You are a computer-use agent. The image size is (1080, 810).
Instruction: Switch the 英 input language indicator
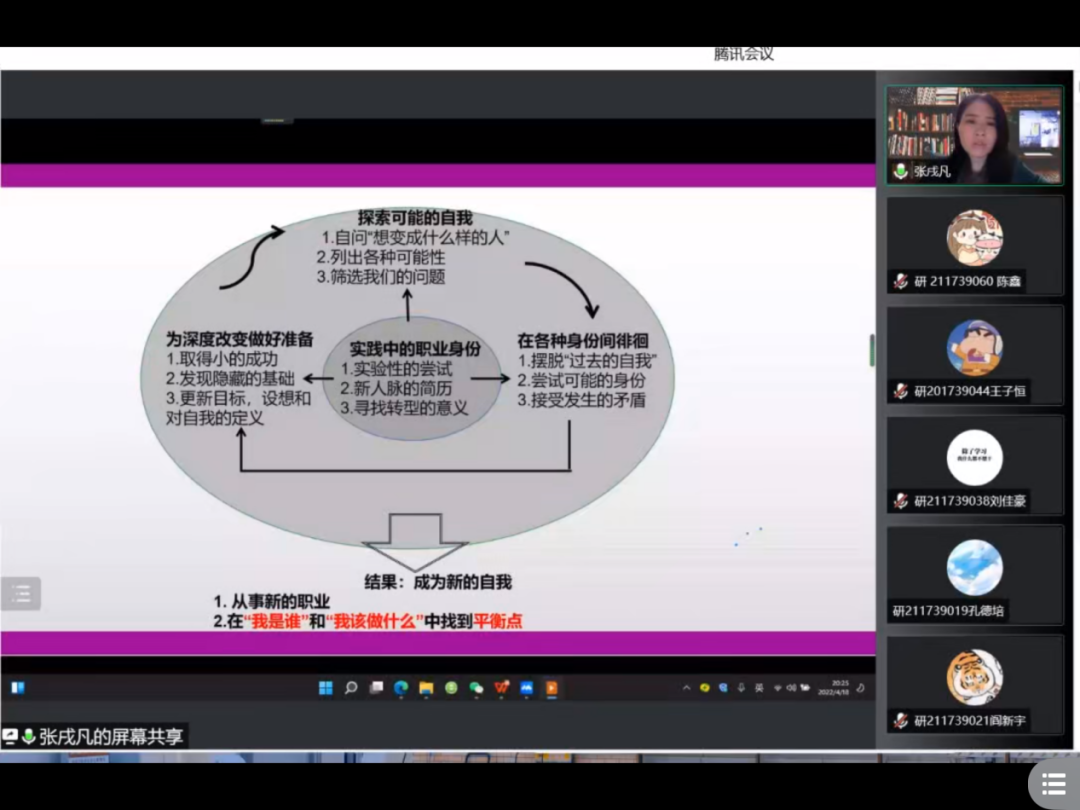759,689
